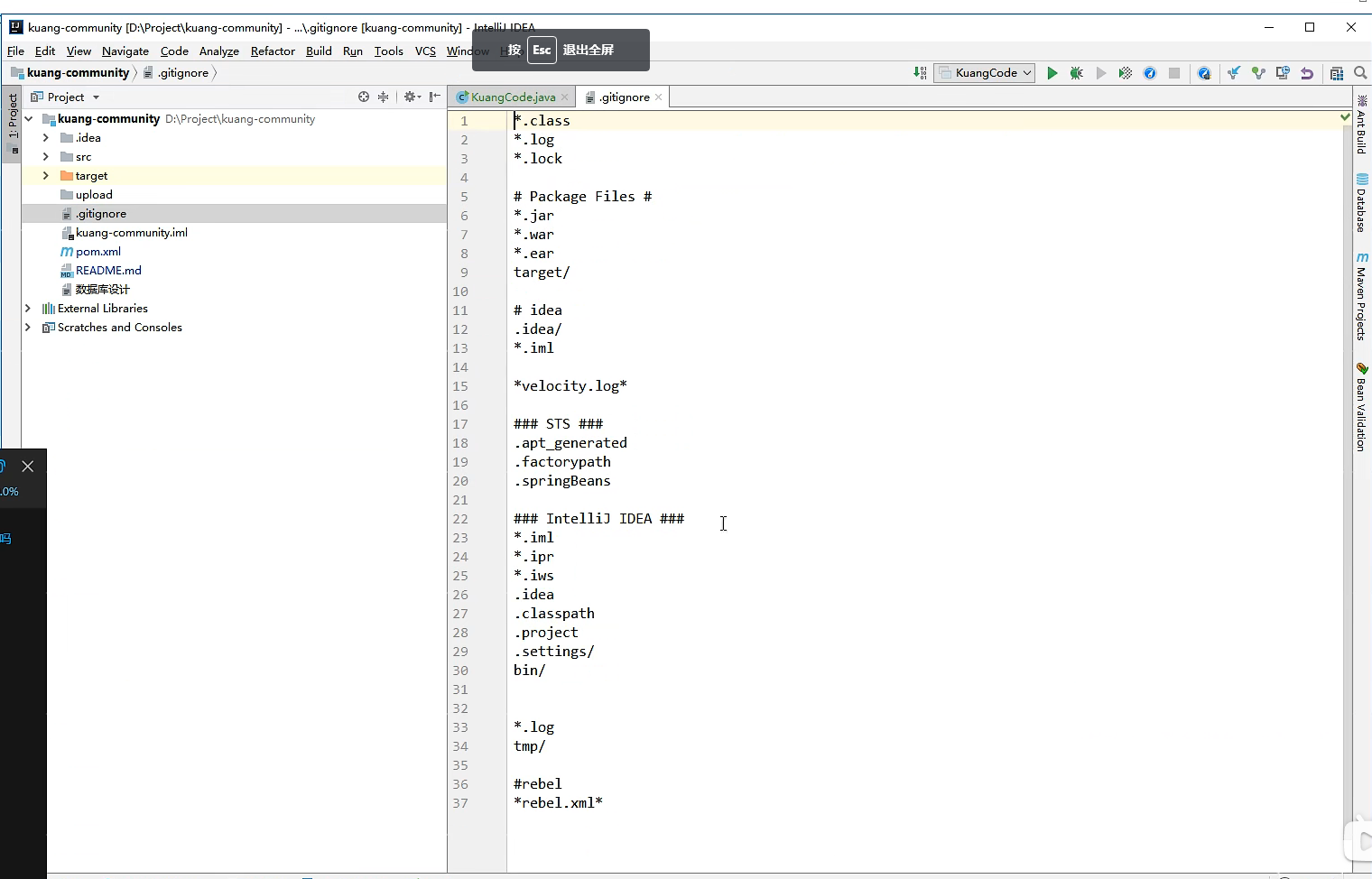Select the 数据库设计 file
The width and height of the screenshot is (1372, 879).
(103, 290)
